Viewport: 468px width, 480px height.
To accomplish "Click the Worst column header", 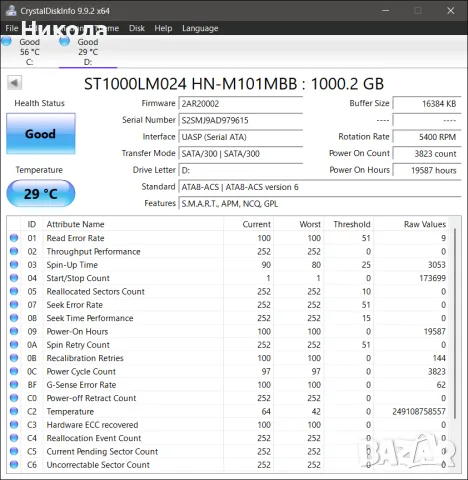I will pyautogui.click(x=299, y=224).
